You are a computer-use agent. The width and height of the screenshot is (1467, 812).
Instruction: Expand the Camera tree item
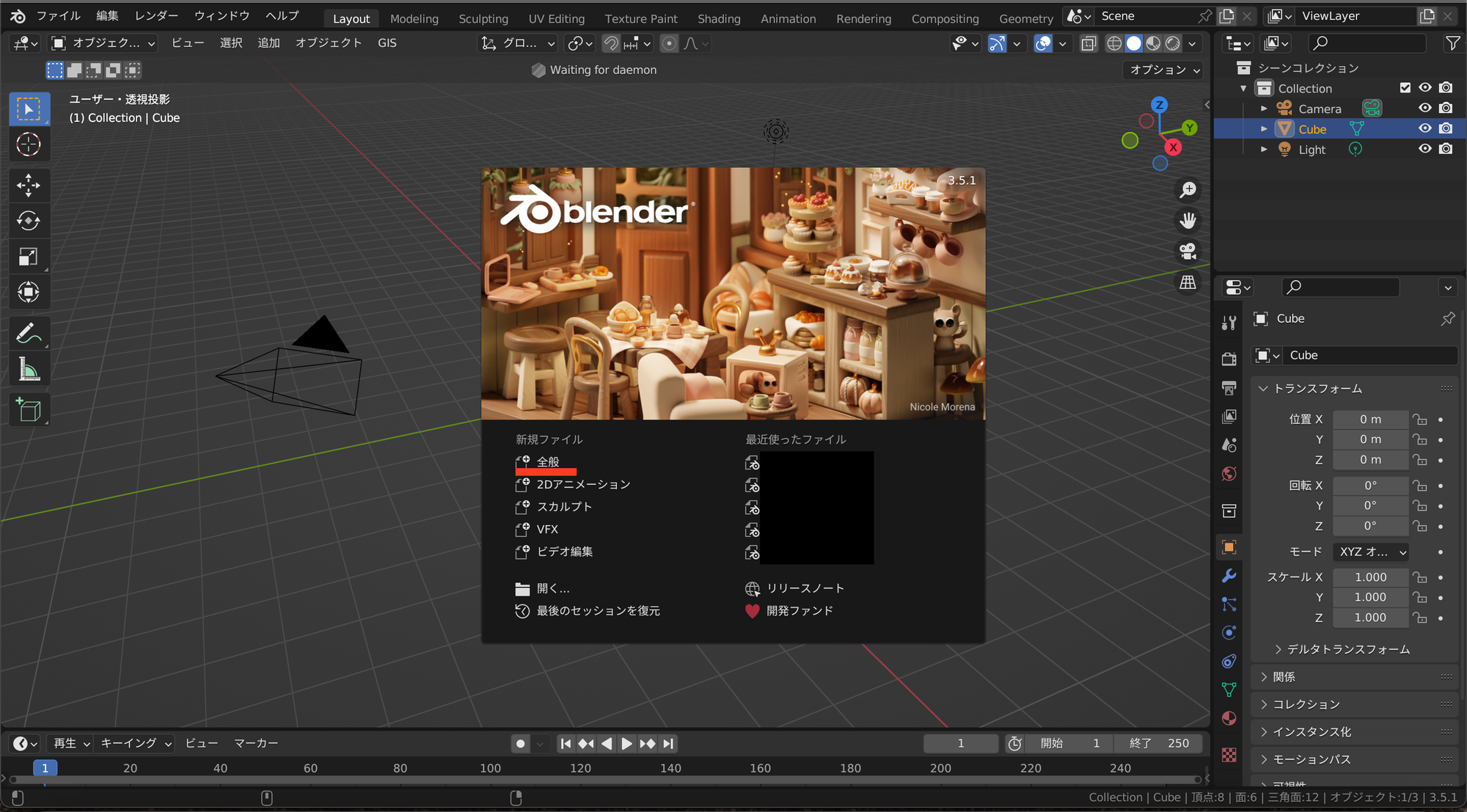click(1264, 109)
